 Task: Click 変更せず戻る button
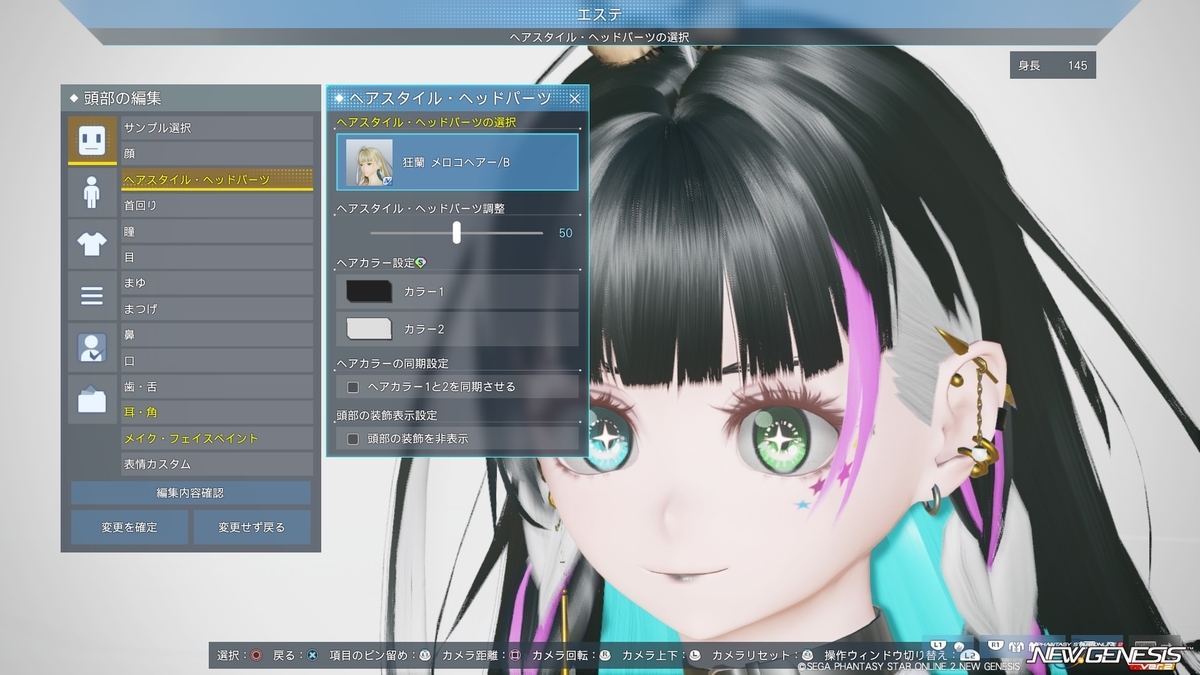point(252,527)
